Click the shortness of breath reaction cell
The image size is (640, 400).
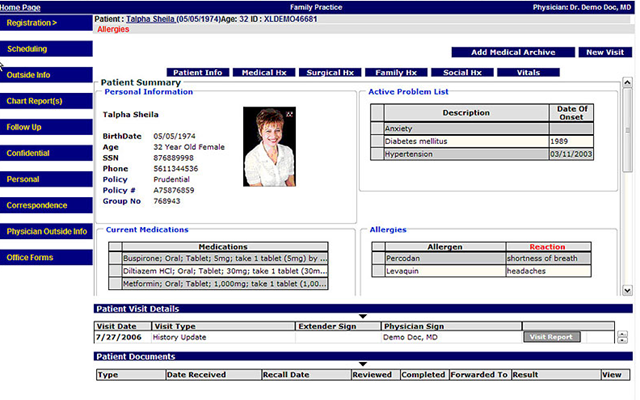[549, 258]
